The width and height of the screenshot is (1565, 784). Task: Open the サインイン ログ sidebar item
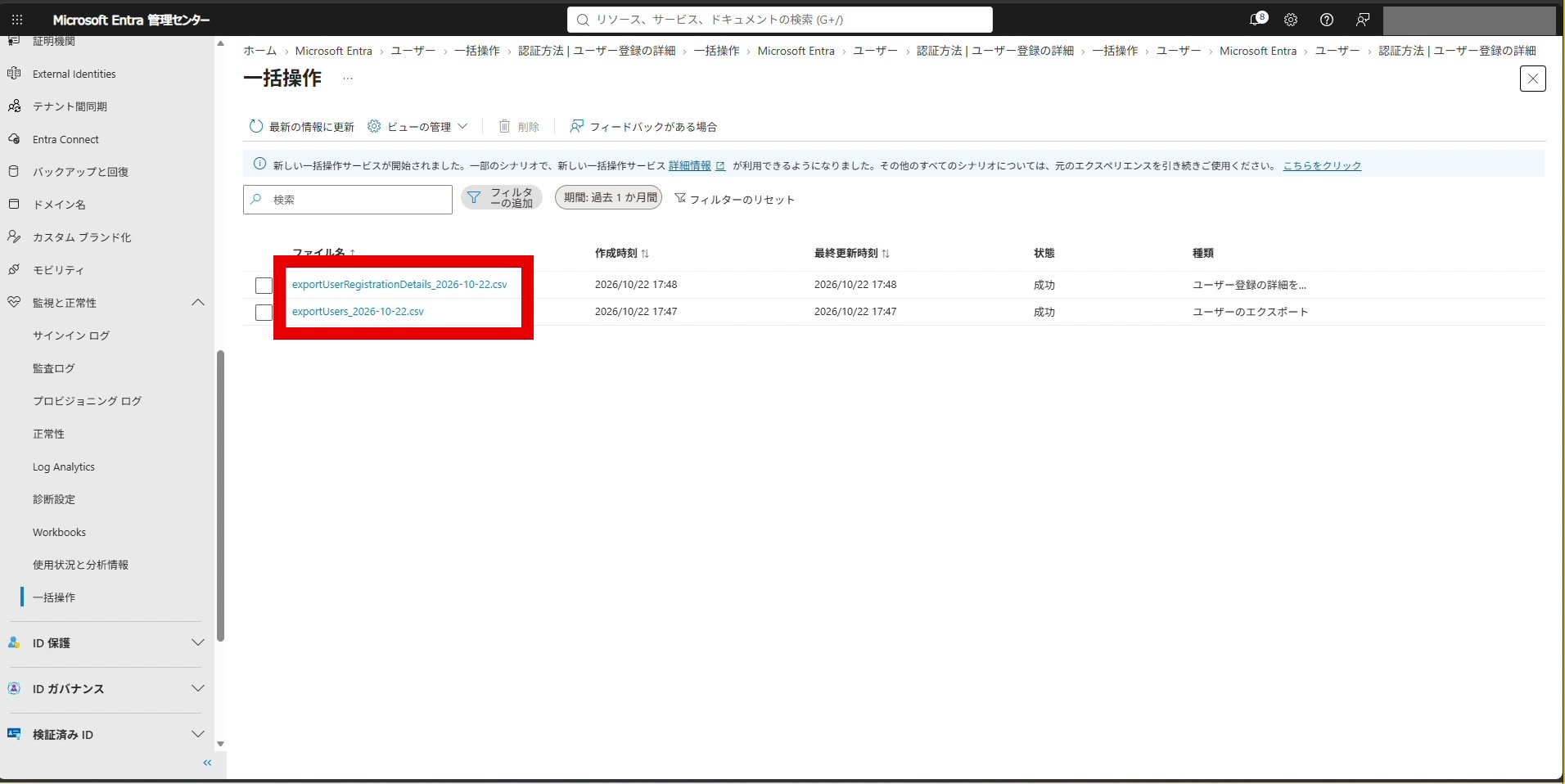point(71,336)
